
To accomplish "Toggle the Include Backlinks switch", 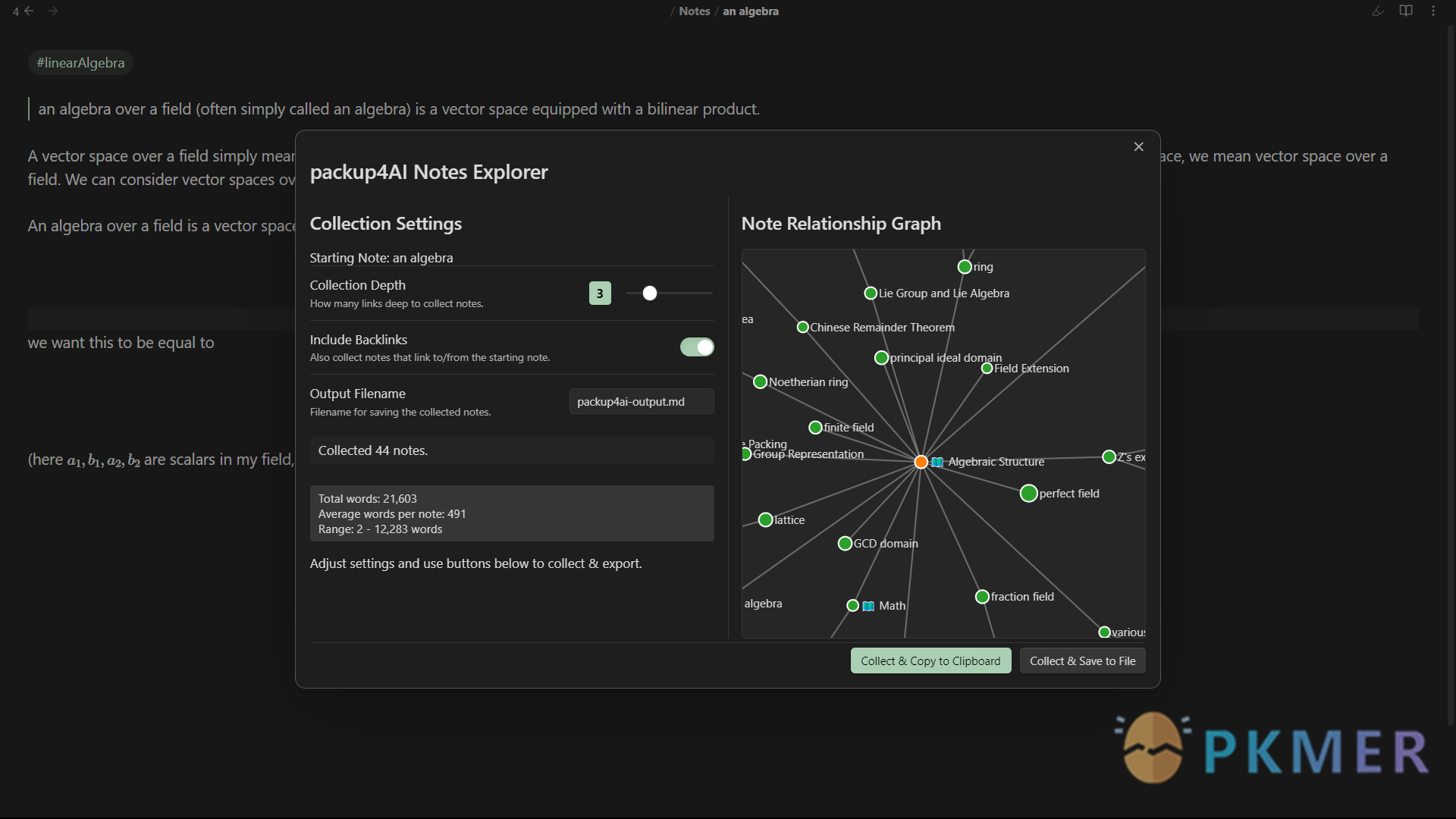I will pos(697,347).
